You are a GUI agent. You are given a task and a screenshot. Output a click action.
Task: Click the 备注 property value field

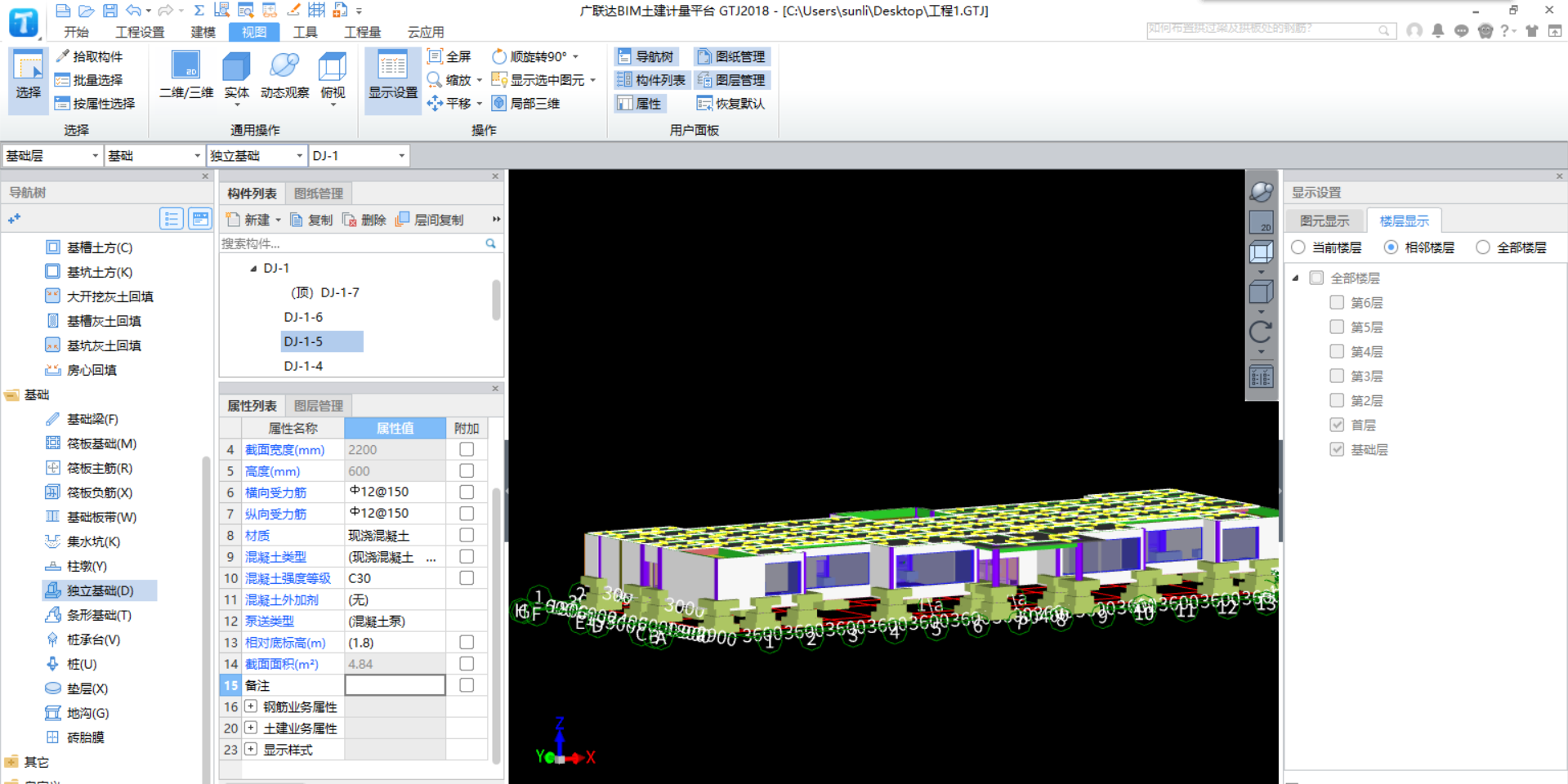(x=395, y=685)
